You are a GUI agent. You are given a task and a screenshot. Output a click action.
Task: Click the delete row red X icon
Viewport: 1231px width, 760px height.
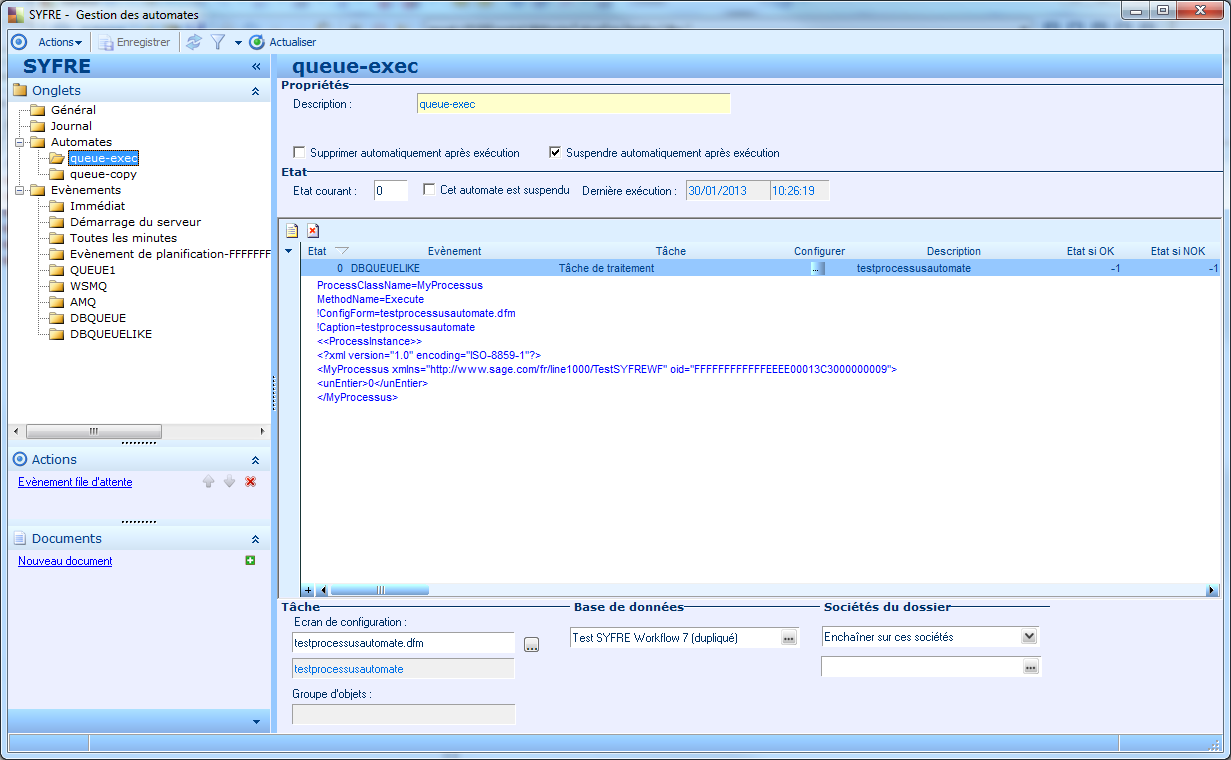[313, 231]
